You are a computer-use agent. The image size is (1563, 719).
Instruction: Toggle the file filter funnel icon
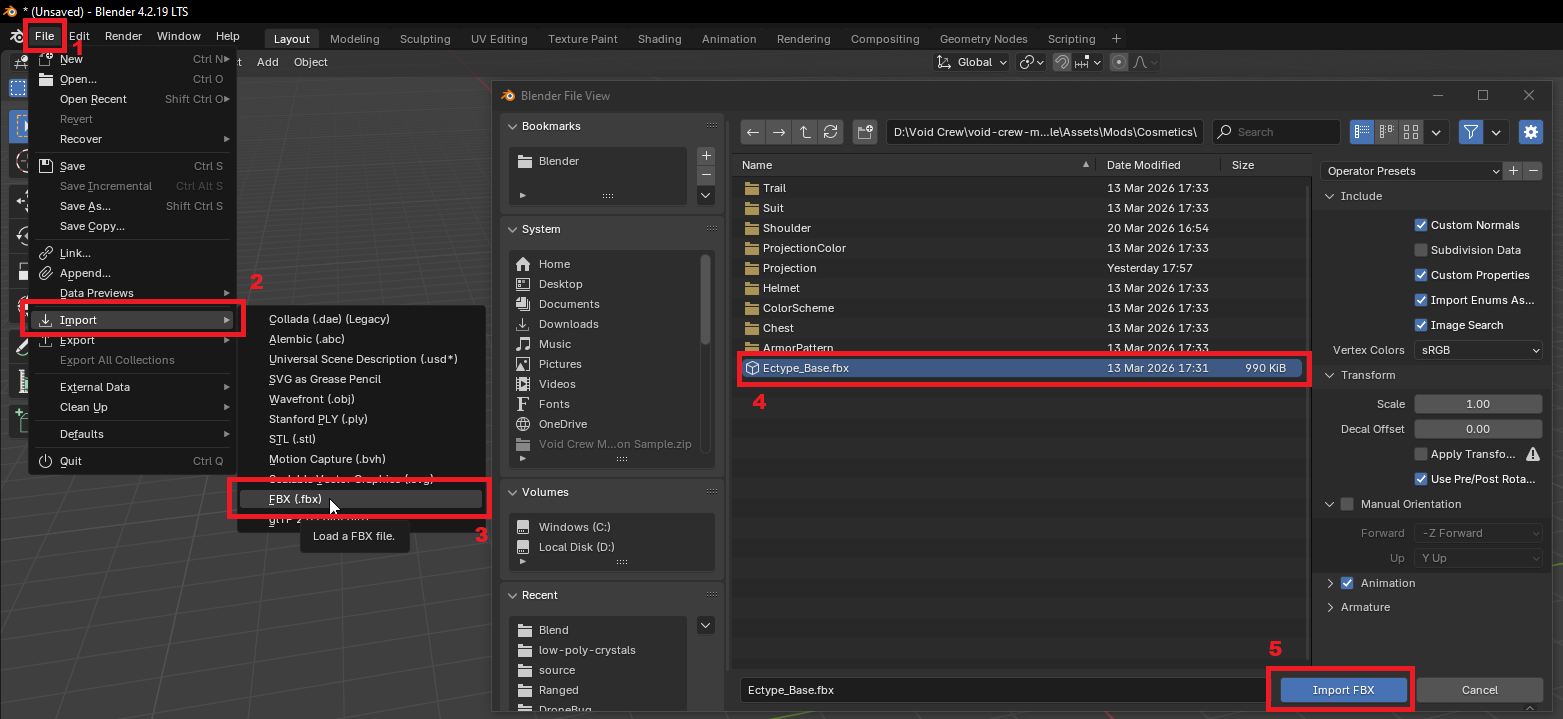[x=1470, y=132]
